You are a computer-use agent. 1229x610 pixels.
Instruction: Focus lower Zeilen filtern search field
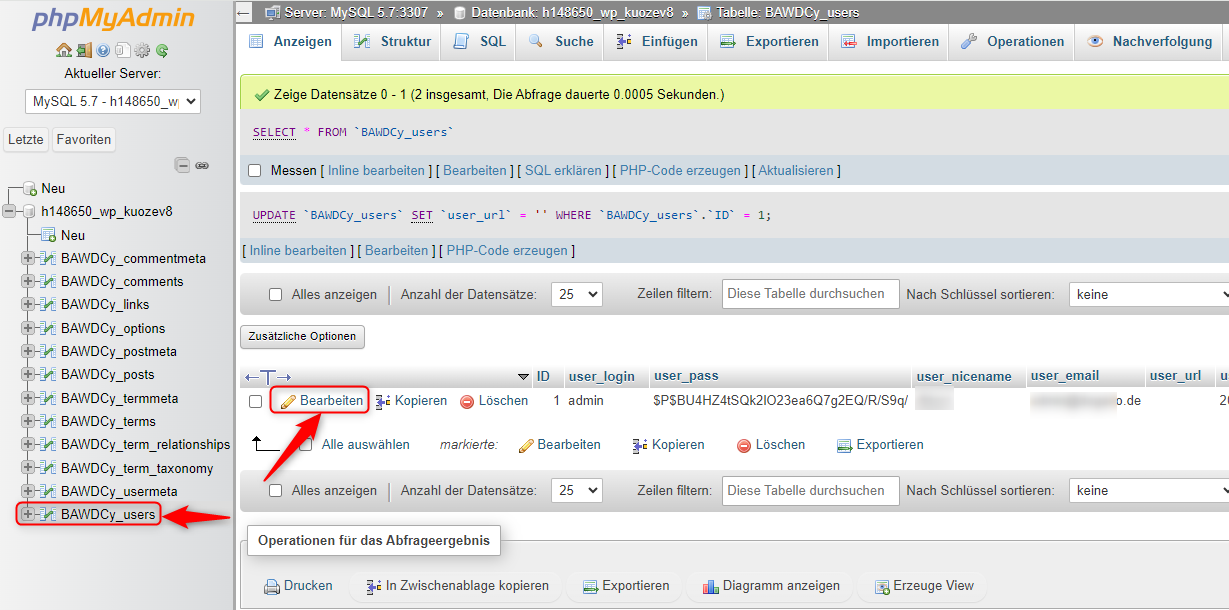810,490
